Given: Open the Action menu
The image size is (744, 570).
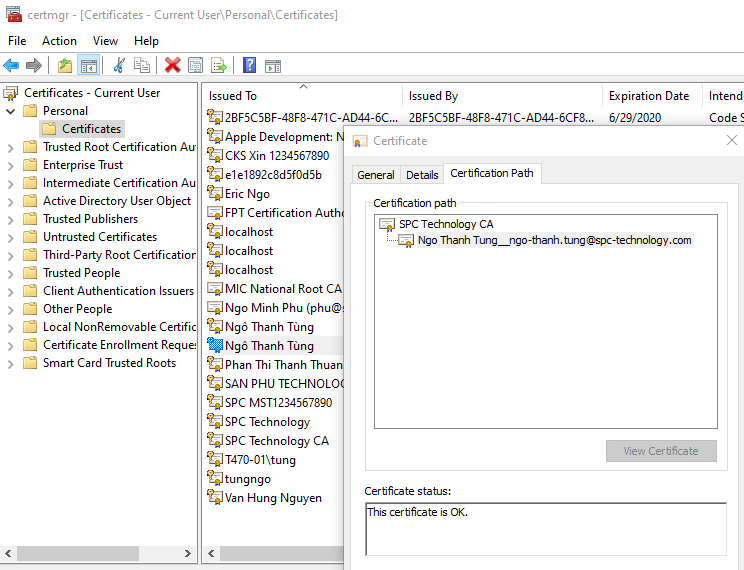Looking at the screenshot, I should tap(59, 41).
